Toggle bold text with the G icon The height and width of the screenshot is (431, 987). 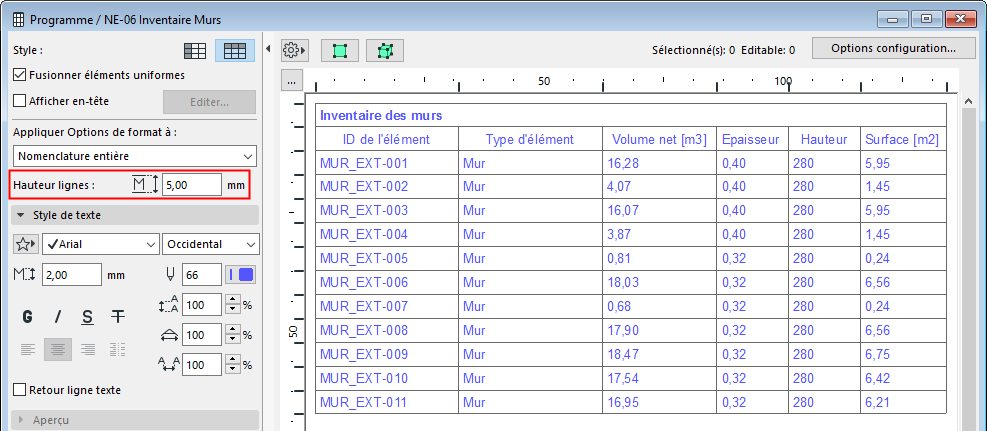(27, 317)
